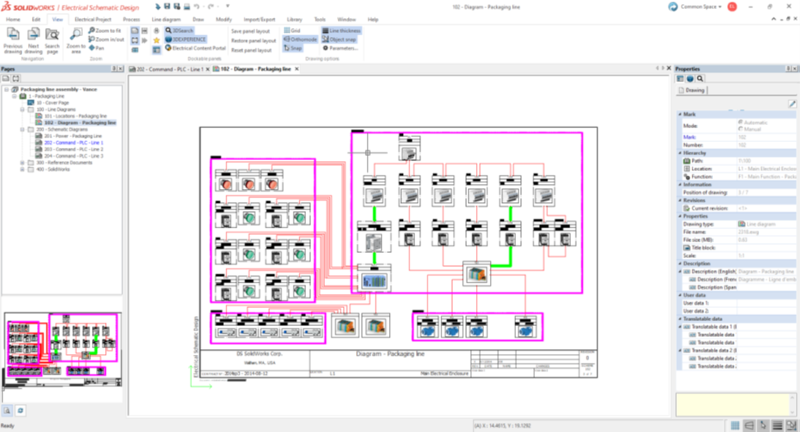Select the Manual mark mode radio button
This screenshot has width=800, height=432.
(x=740, y=129)
